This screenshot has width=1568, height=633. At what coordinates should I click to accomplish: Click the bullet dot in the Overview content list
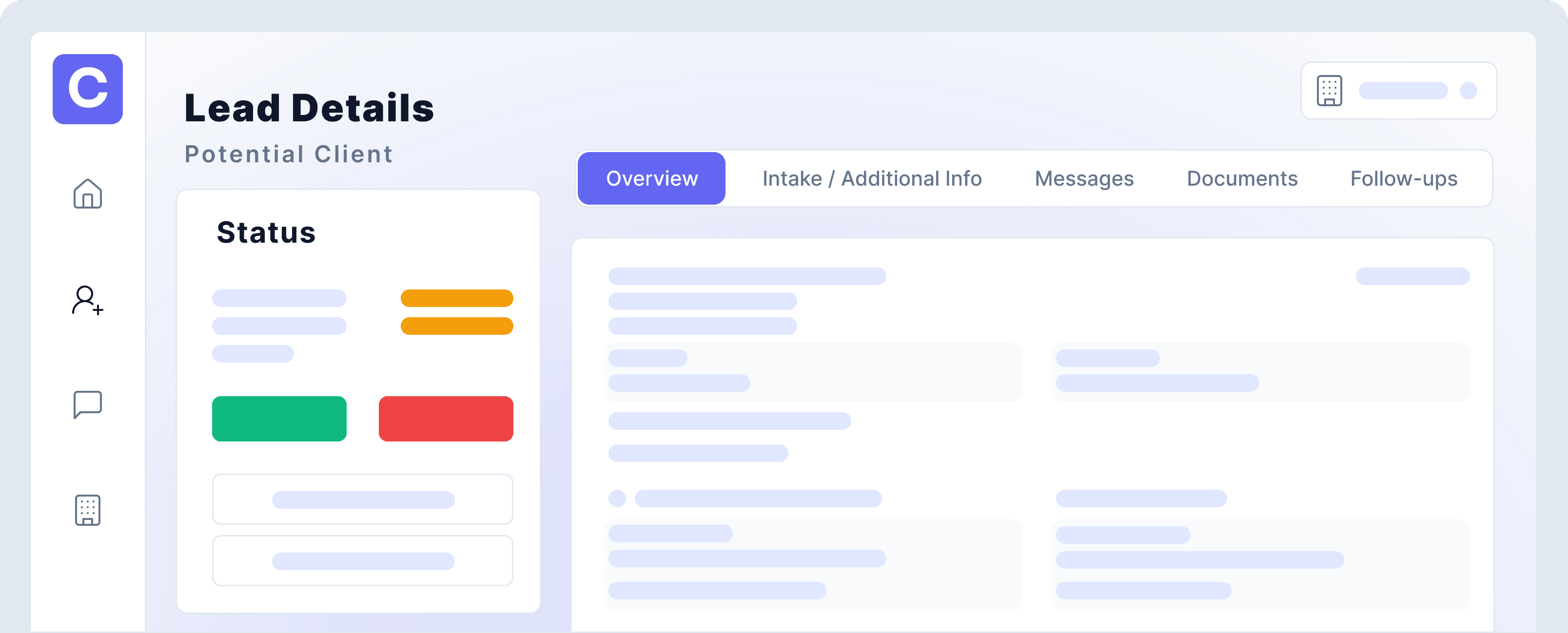(x=617, y=499)
